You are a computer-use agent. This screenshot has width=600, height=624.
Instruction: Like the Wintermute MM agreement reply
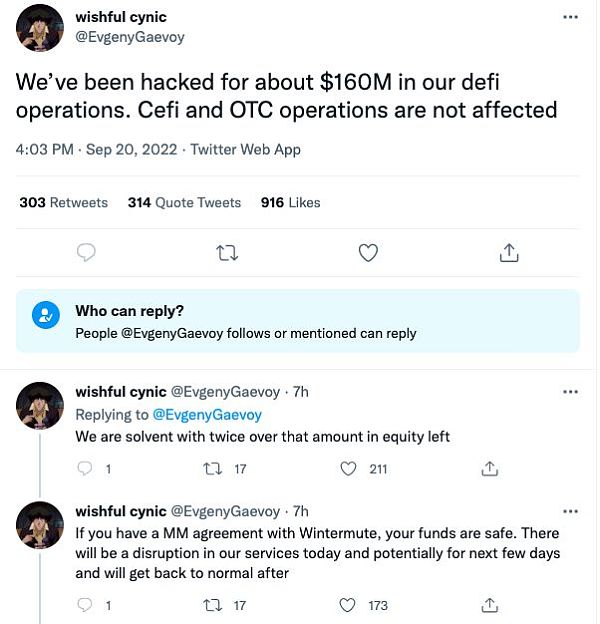click(347, 605)
